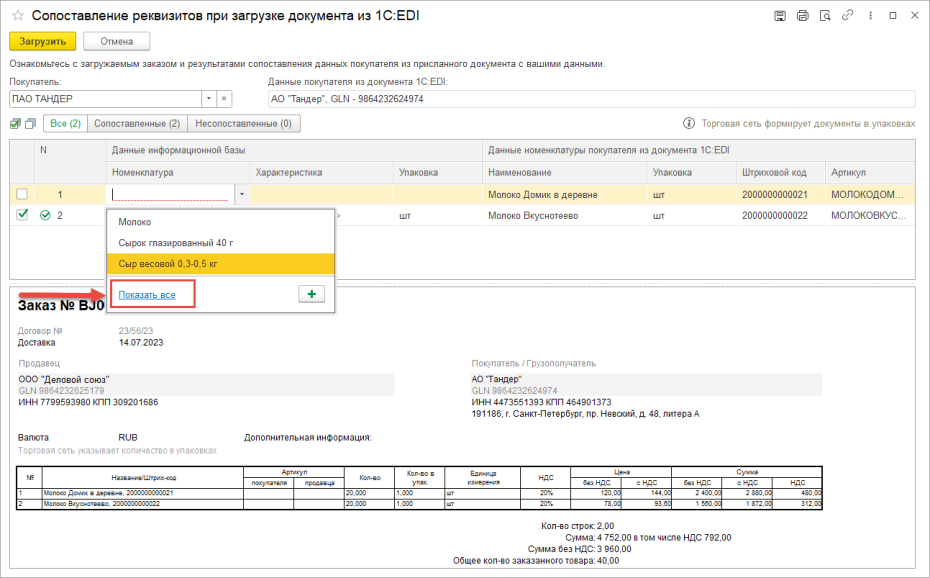Viewport: 930px width, 578px height.
Task: Expand the Номенклатура dropdown in row 1
Action: 241,194
